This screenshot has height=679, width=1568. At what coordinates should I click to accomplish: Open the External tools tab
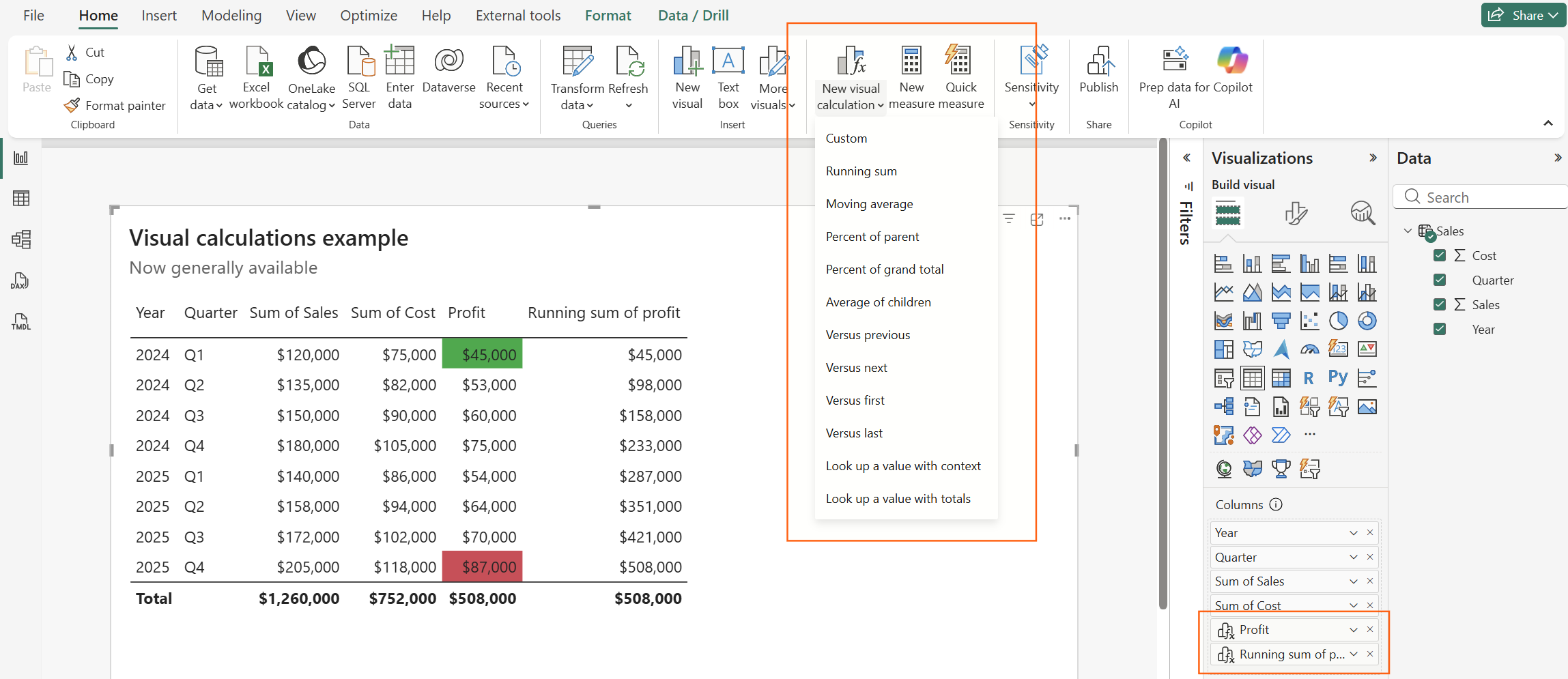click(518, 15)
